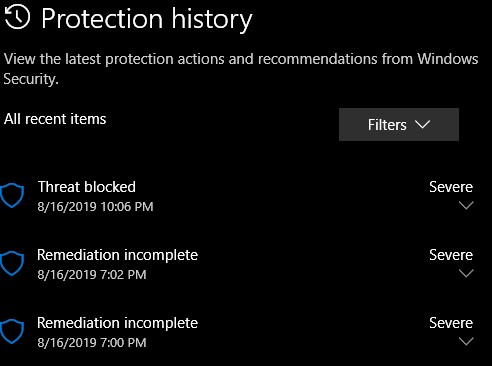Click the Severe label of the Threat blocked entry
492x366 pixels.
point(451,187)
